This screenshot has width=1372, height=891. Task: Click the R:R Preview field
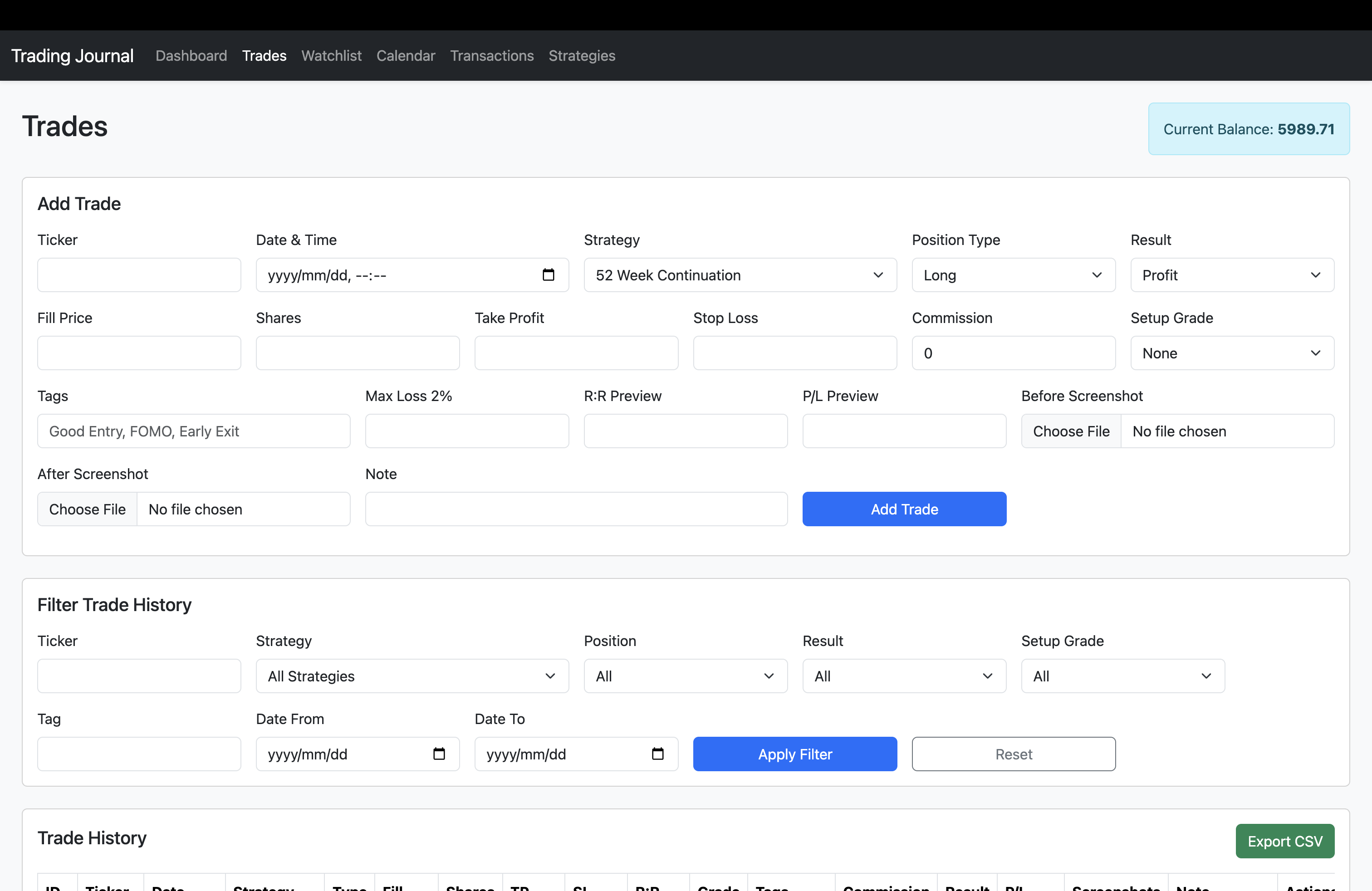coord(686,431)
